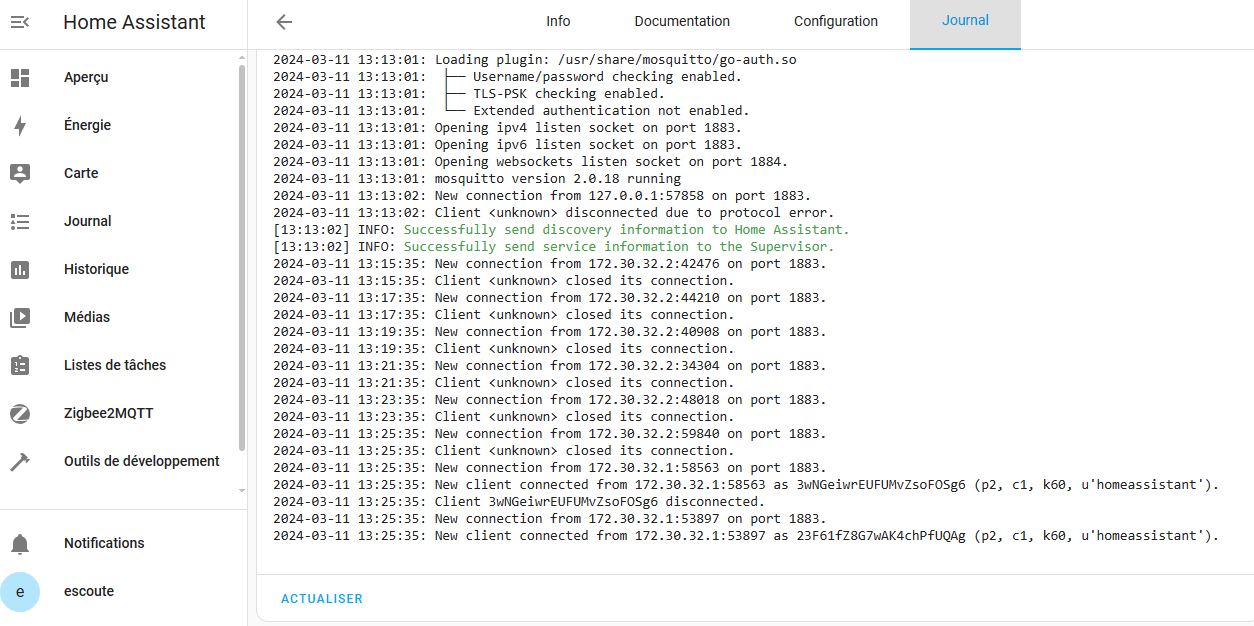Click log line 'mosquitto version 2.0.18 running'
This screenshot has width=1254, height=626.
tap(477, 179)
